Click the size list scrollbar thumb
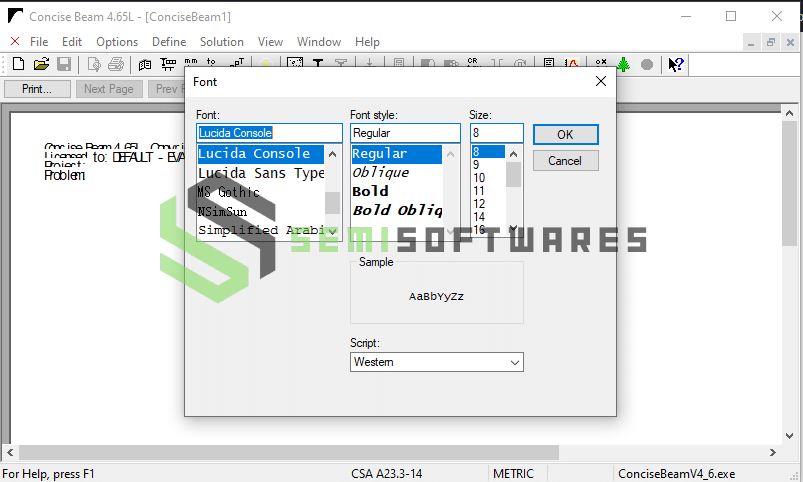 pos(514,175)
